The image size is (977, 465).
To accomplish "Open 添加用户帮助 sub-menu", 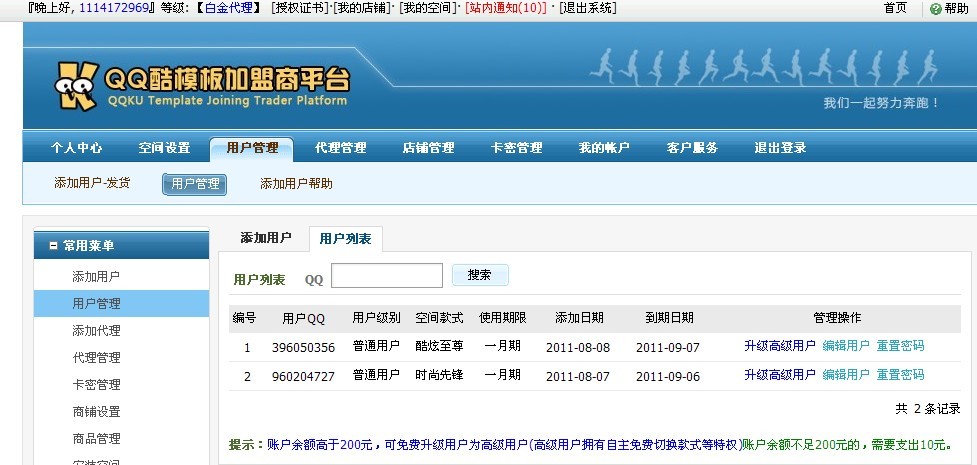I will [x=296, y=183].
